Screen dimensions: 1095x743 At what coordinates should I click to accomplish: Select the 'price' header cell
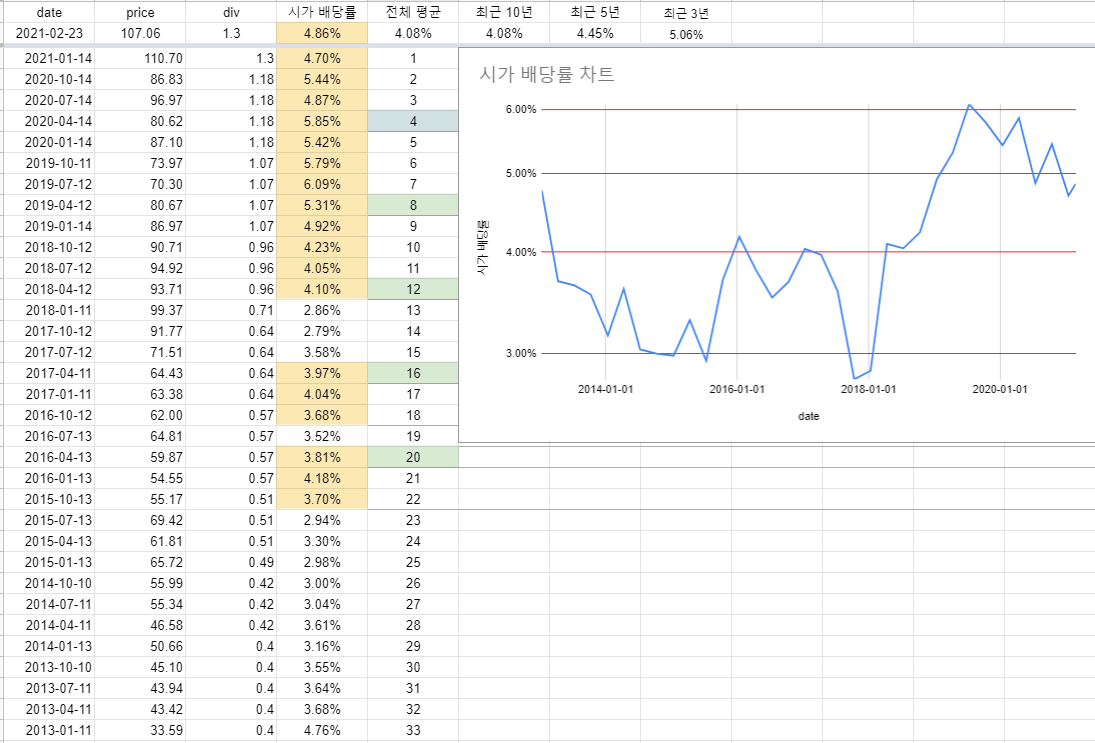click(x=140, y=12)
